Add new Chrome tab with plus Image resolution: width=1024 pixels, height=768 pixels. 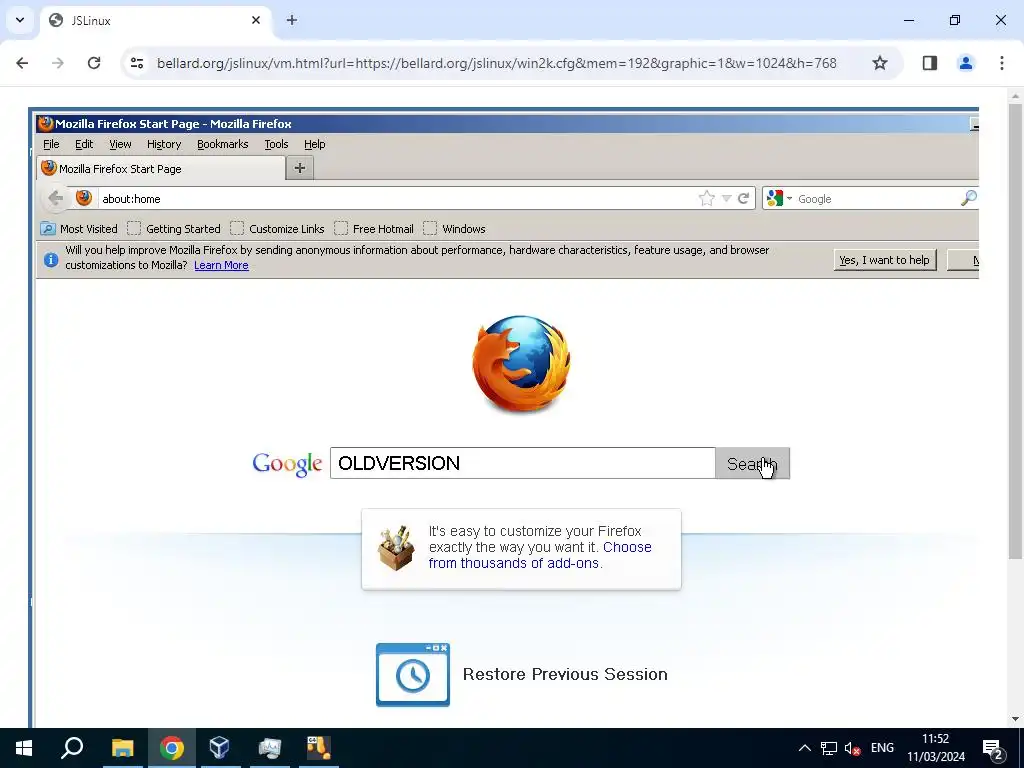coord(292,20)
